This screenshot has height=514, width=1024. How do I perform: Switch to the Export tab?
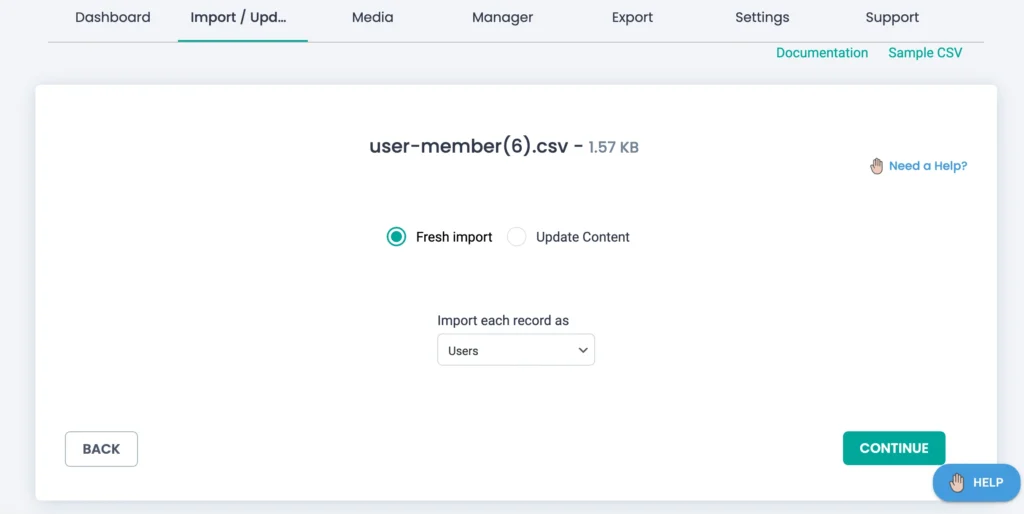pos(632,17)
